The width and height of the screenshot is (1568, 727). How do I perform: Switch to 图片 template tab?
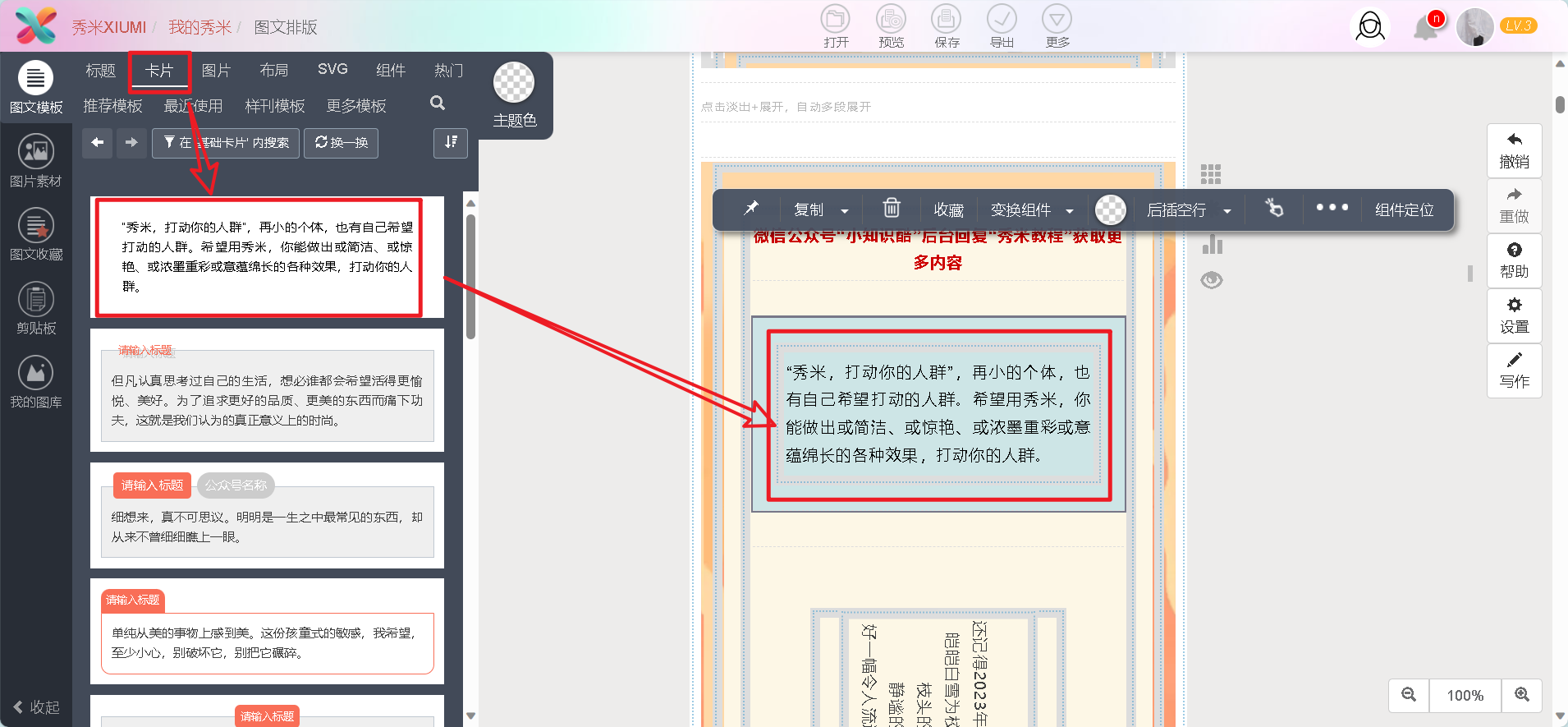click(216, 71)
